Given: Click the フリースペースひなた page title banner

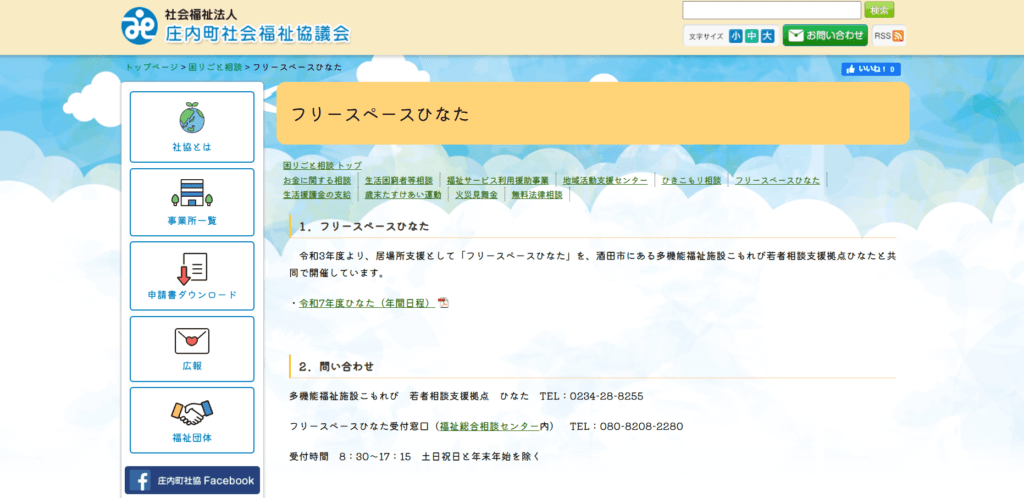Looking at the screenshot, I should point(593,113).
